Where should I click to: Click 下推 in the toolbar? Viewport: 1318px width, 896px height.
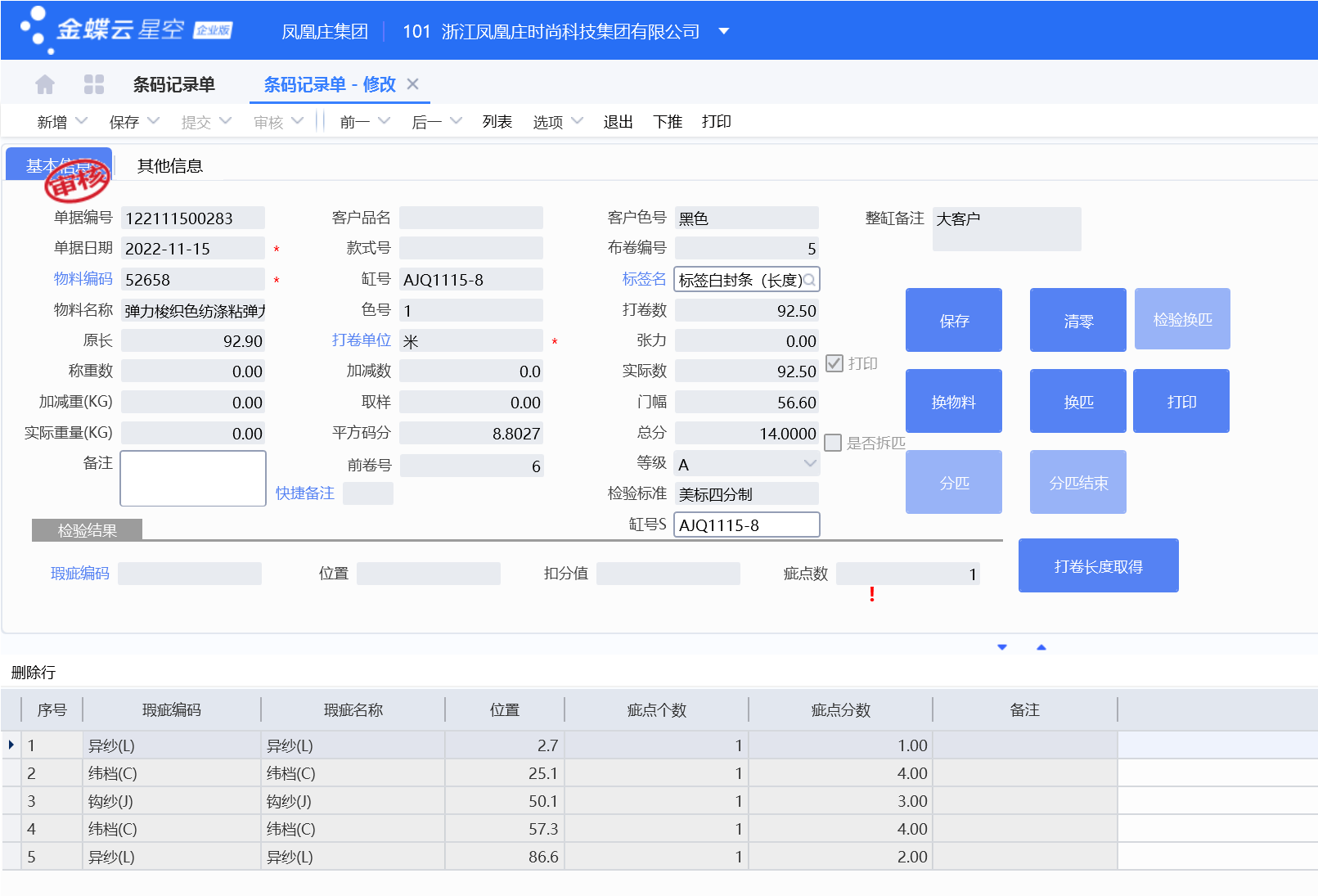[x=668, y=121]
